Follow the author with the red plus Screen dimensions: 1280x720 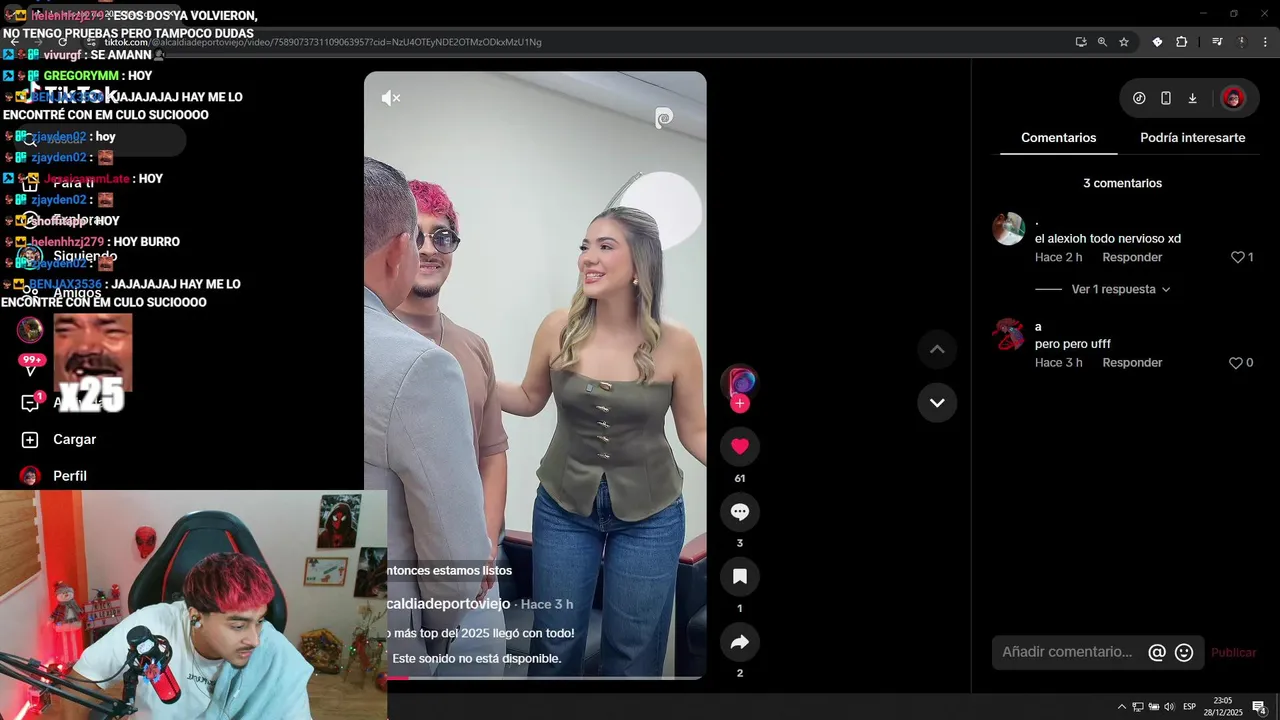coord(740,404)
